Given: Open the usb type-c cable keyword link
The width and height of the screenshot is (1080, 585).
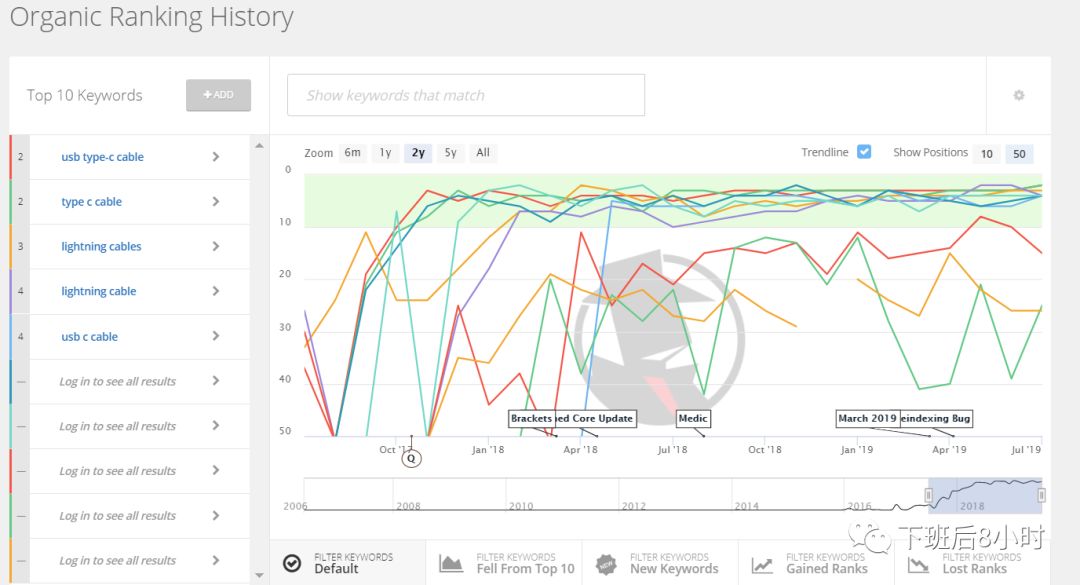Looking at the screenshot, I should [x=103, y=156].
